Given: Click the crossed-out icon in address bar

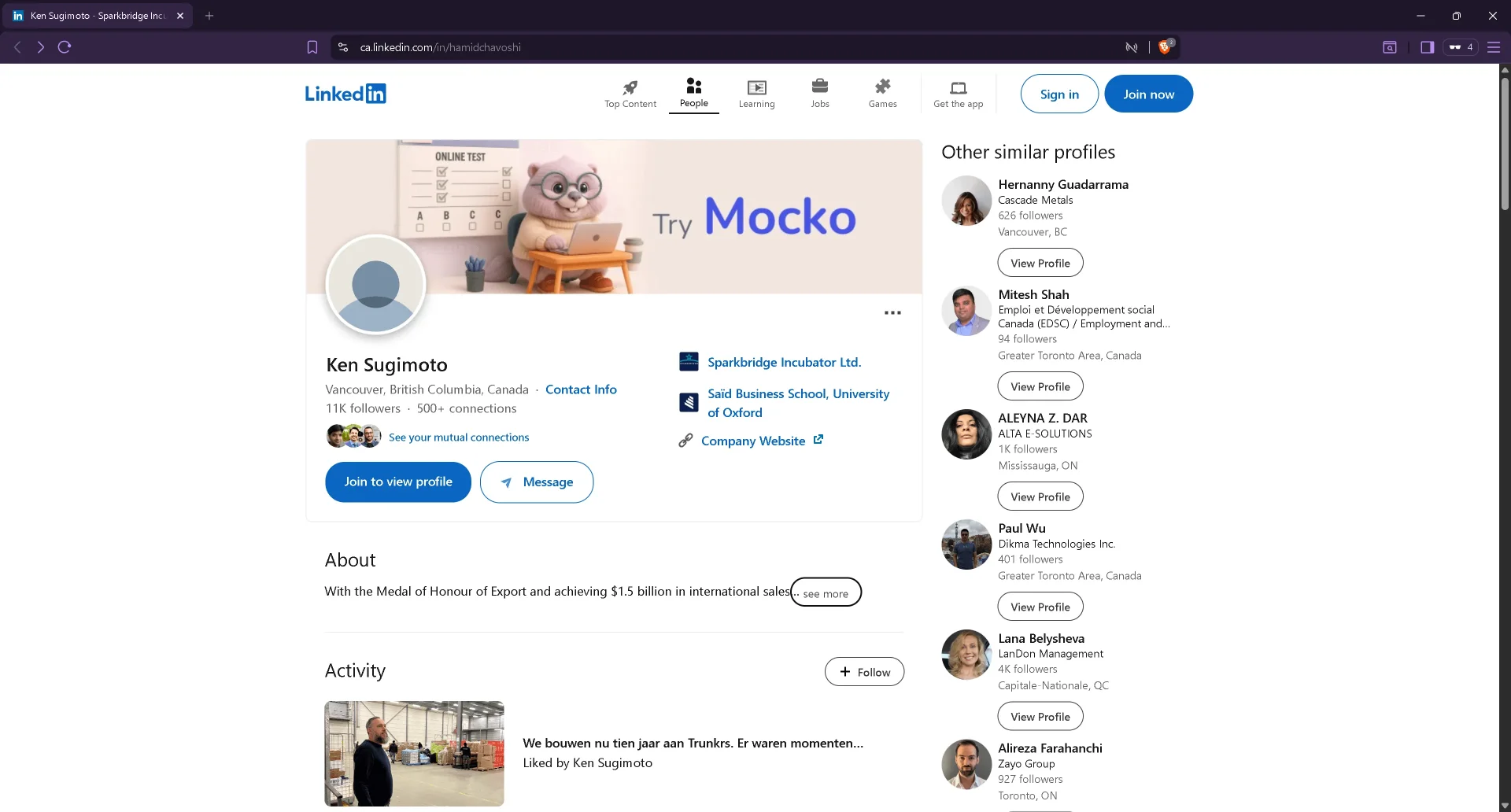Looking at the screenshot, I should [x=1132, y=47].
